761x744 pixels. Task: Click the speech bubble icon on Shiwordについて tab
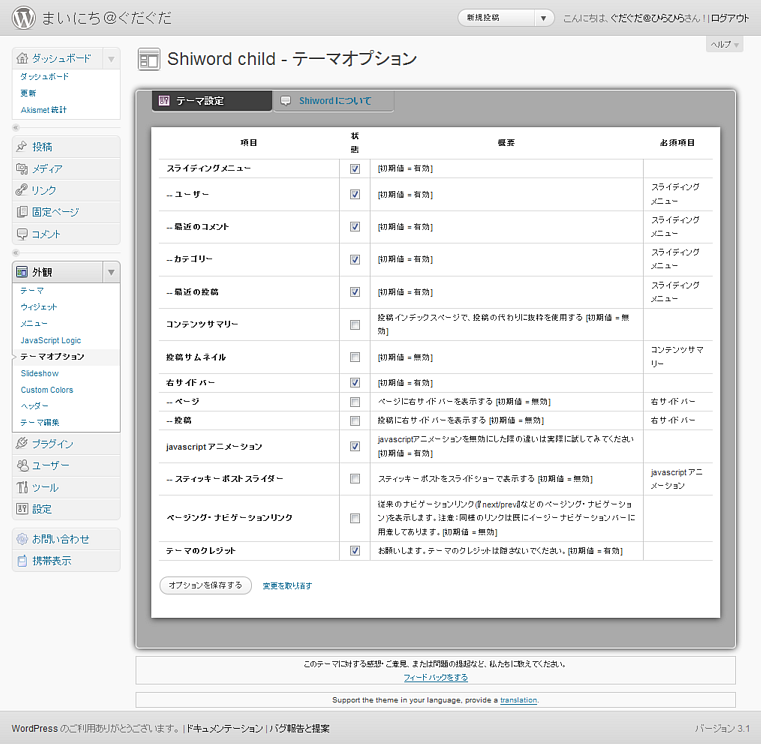(286, 101)
